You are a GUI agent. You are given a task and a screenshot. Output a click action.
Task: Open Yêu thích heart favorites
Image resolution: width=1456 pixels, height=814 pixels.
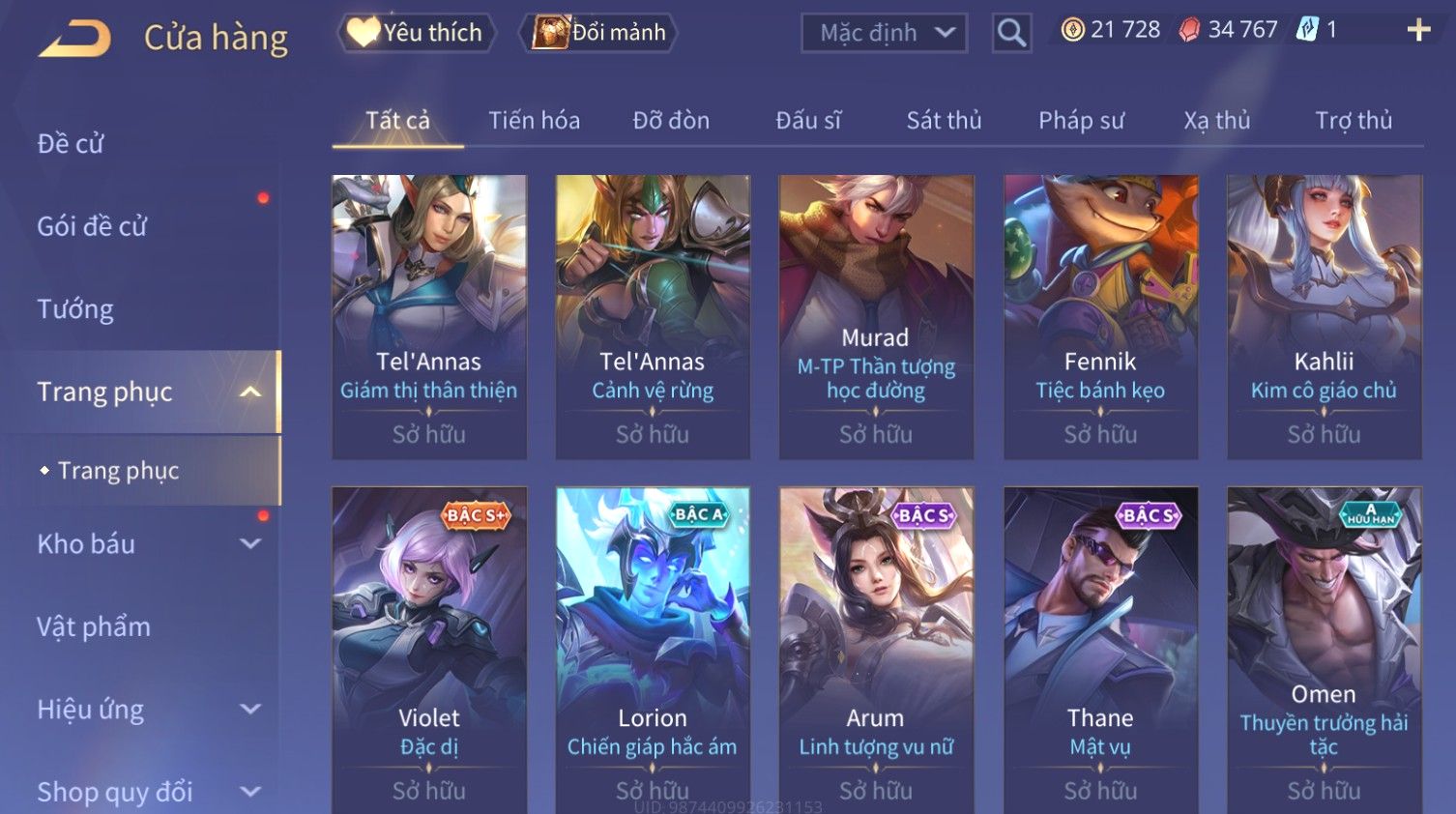pyautogui.click(x=416, y=33)
